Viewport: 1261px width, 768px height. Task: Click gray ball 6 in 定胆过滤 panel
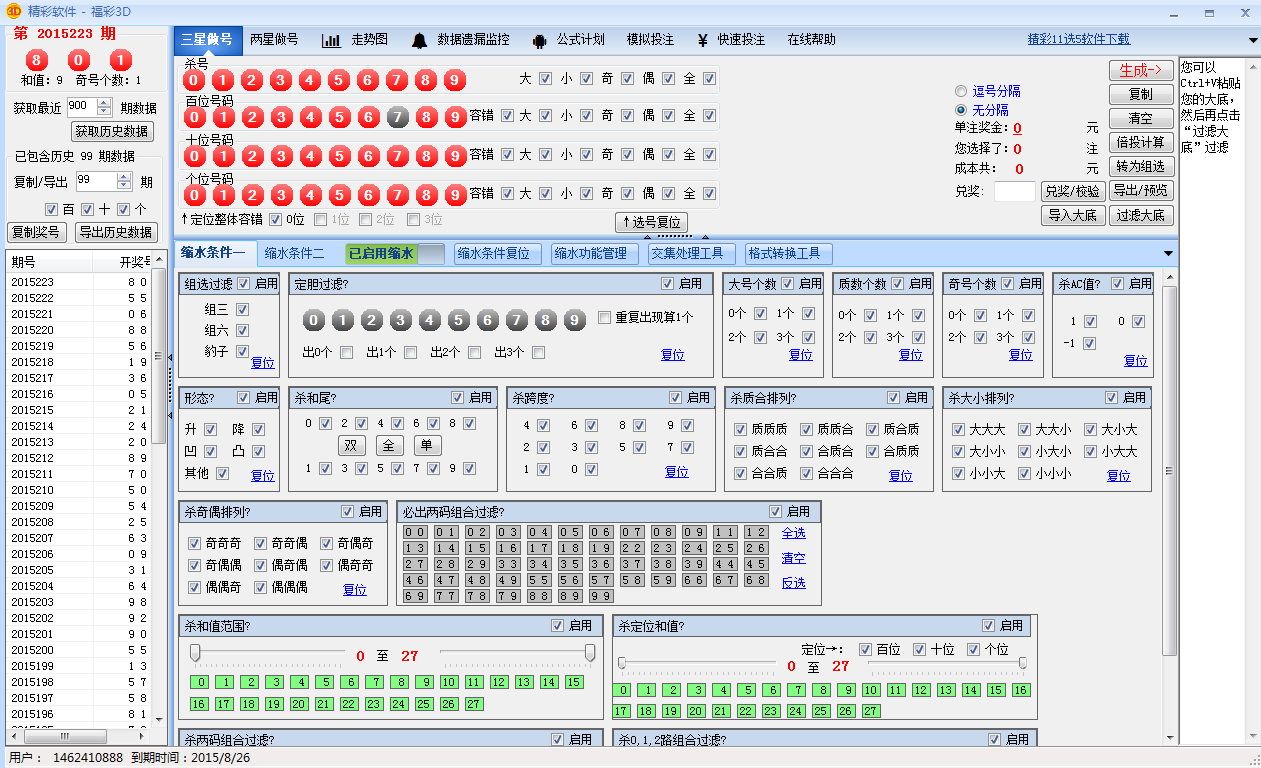click(x=487, y=320)
